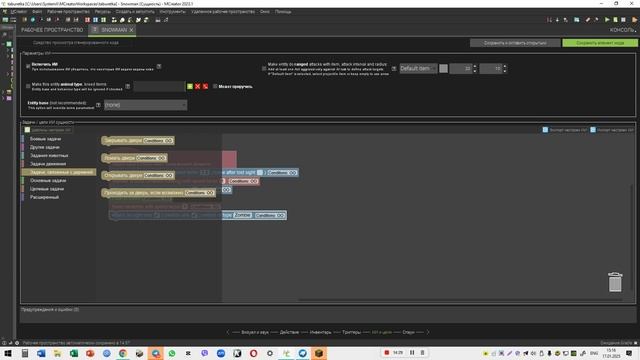Screen dimensions: 640x360
Task: Click the orange debug run icon
Action: click(x=635, y=20)
